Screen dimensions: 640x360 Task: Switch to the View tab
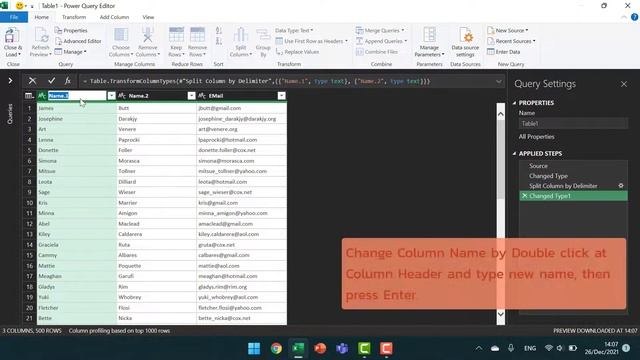pyautogui.click(x=148, y=17)
